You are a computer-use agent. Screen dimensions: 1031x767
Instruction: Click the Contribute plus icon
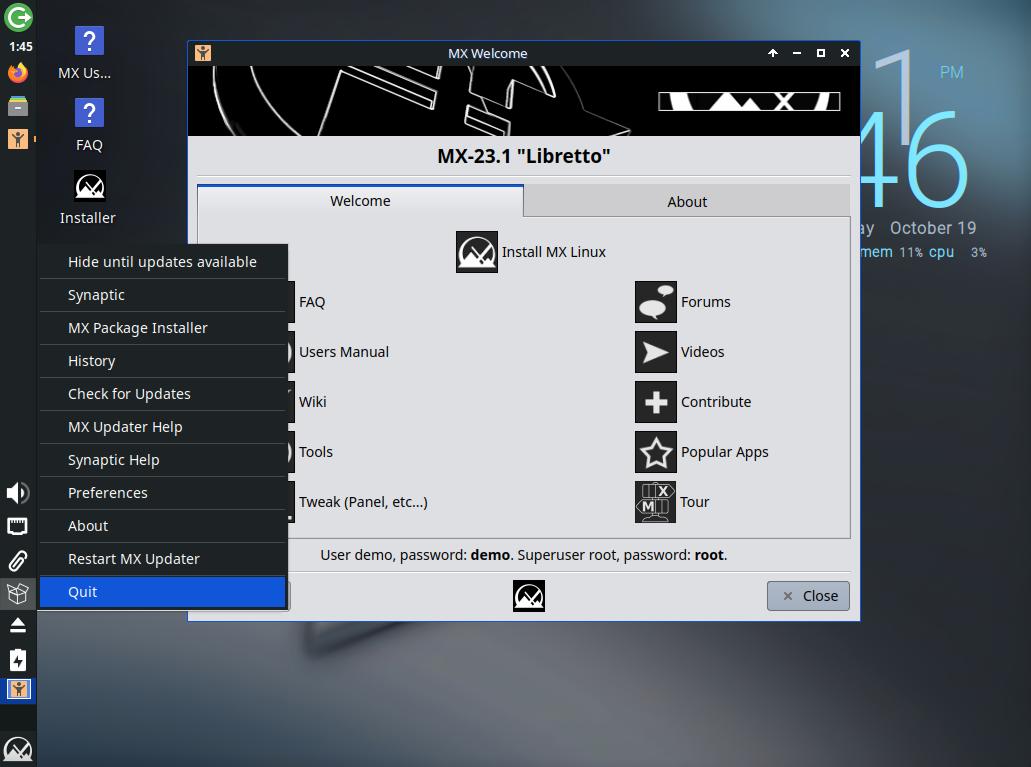tap(656, 402)
